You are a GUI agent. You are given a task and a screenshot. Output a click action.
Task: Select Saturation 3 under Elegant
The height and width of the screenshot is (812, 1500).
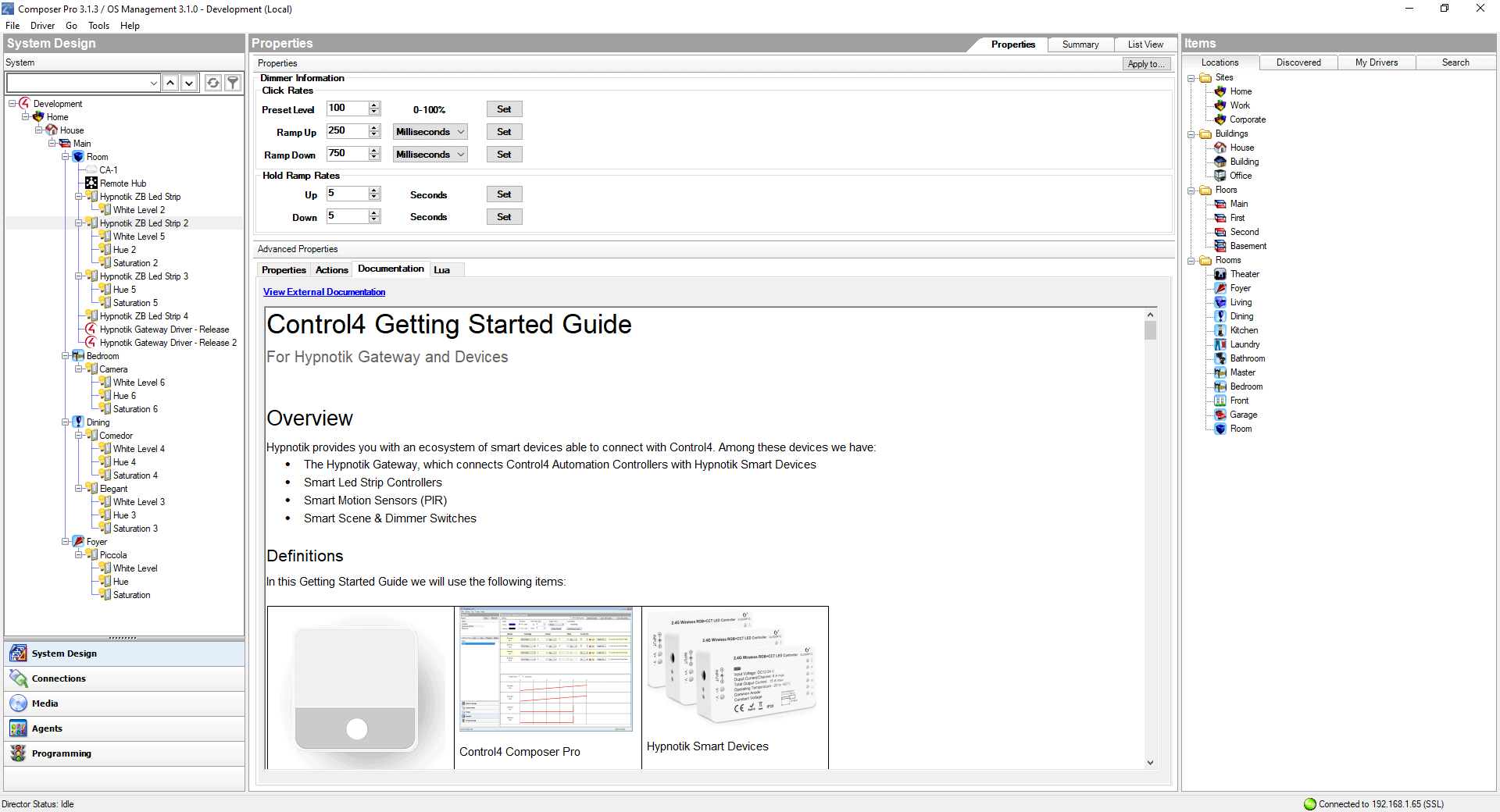point(135,529)
